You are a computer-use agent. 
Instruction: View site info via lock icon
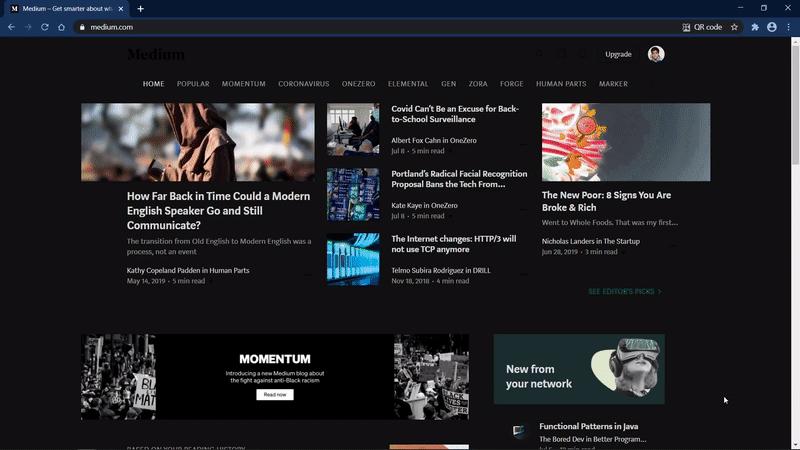coord(82,27)
